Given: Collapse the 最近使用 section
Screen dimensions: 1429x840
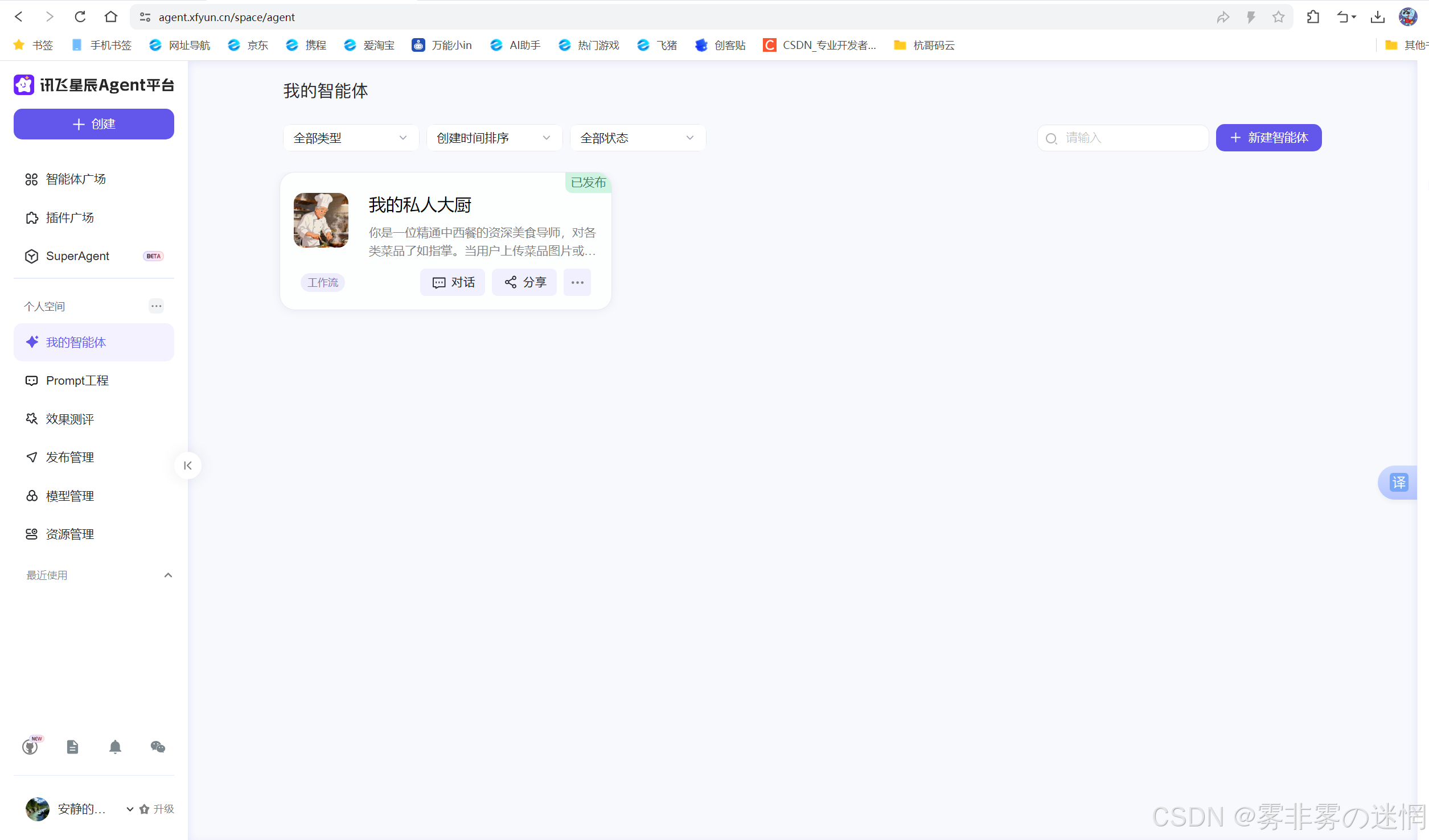Looking at the screenshot, I should pos(168,575).
